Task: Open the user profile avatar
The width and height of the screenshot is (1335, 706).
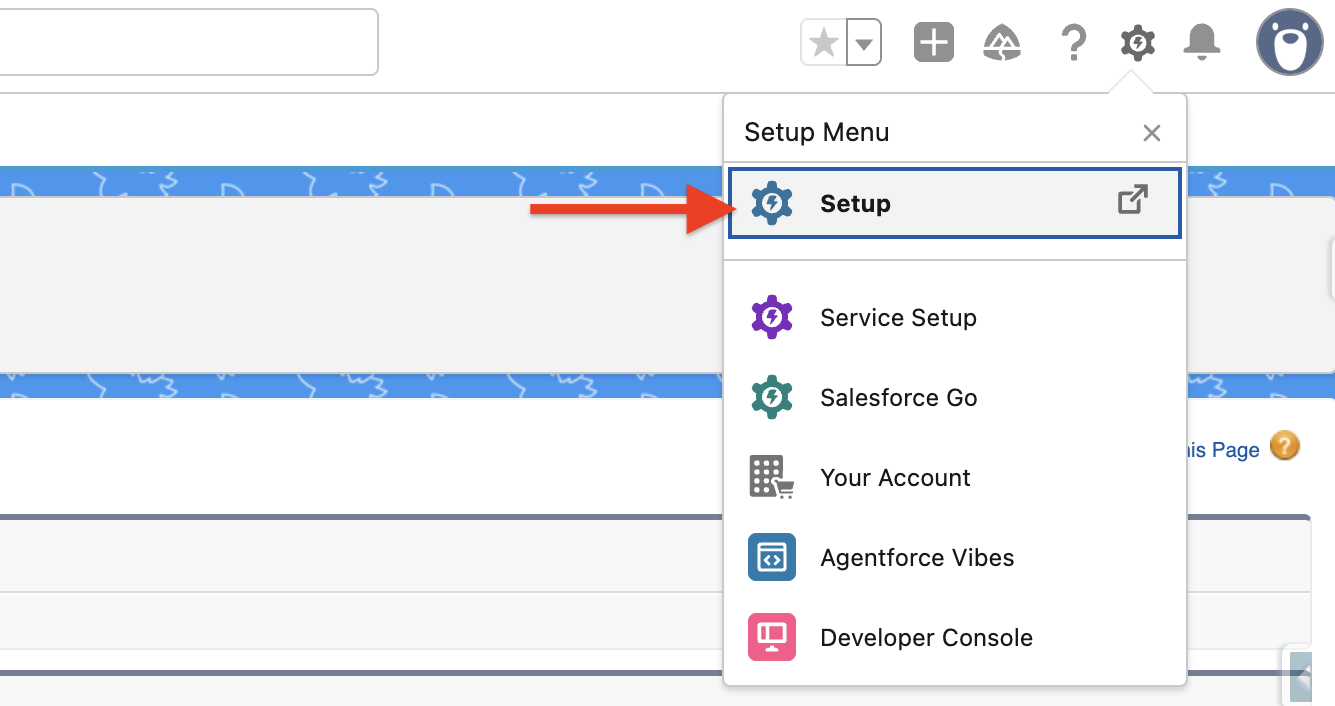Action: click(x=1289, y=42)
